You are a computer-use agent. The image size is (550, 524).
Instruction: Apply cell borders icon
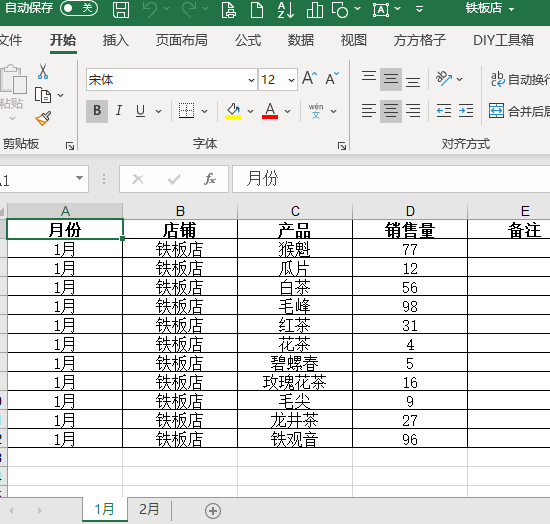point(186,111)
